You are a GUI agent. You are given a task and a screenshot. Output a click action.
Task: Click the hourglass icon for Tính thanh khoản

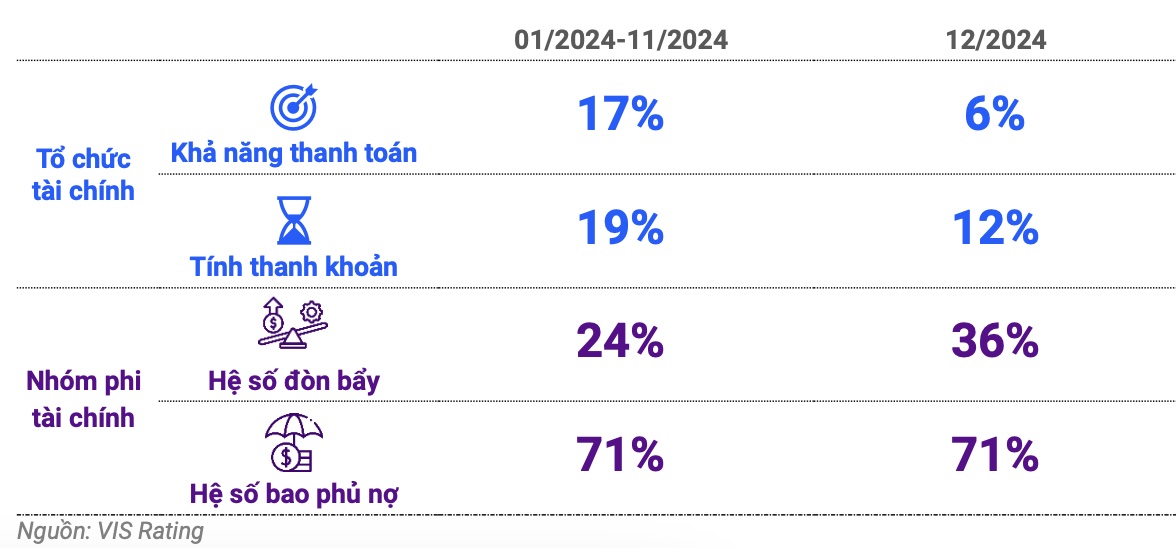coord(294,221)
